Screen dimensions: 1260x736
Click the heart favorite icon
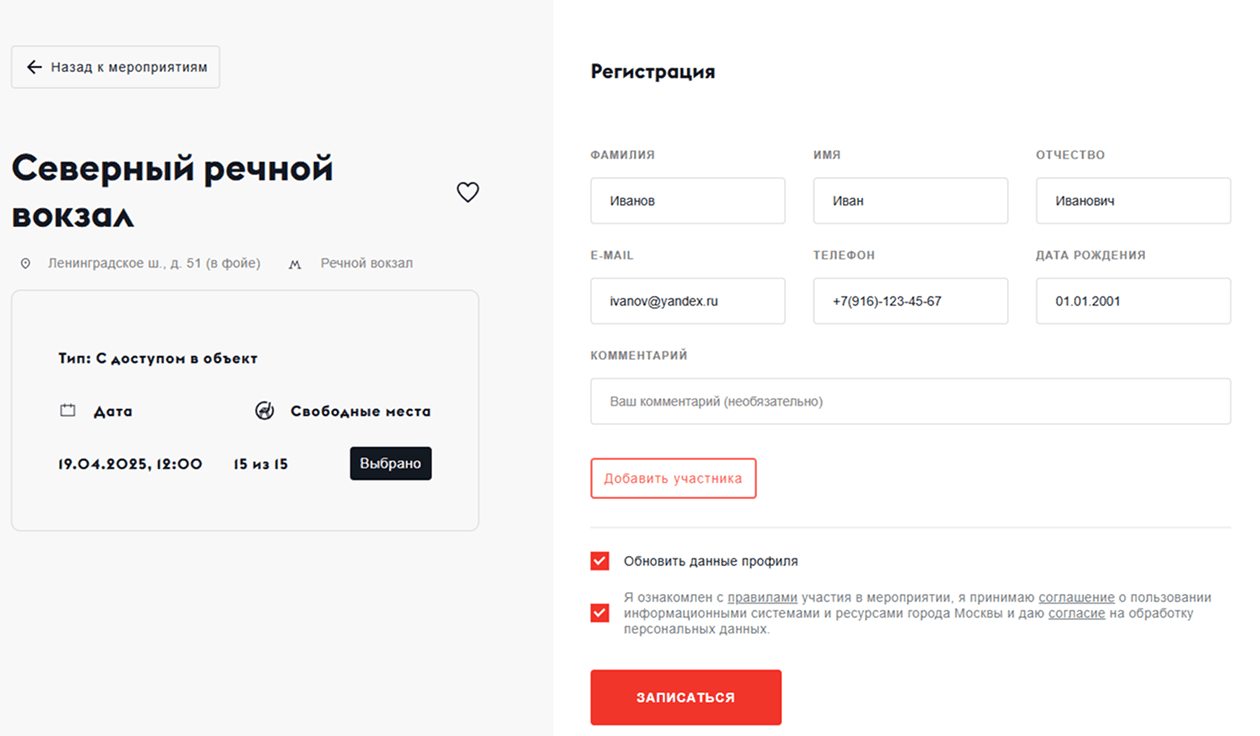[468, 192]
